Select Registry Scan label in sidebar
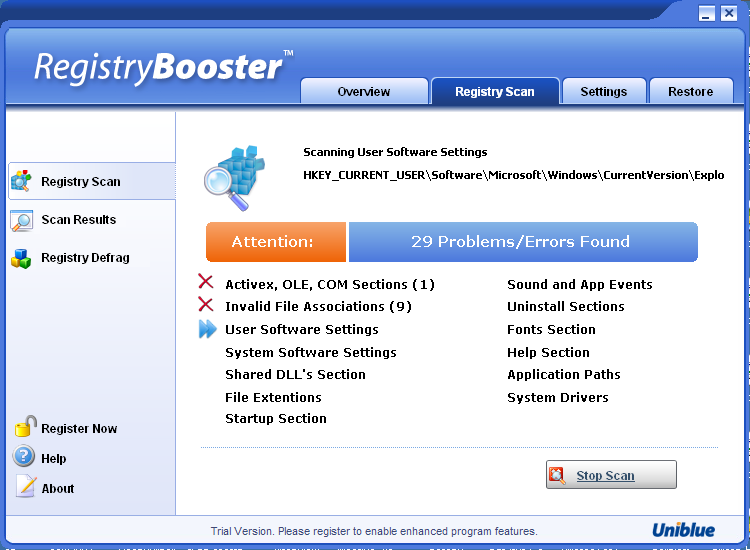This screenshot has width=750, height=550. point(81,182)
